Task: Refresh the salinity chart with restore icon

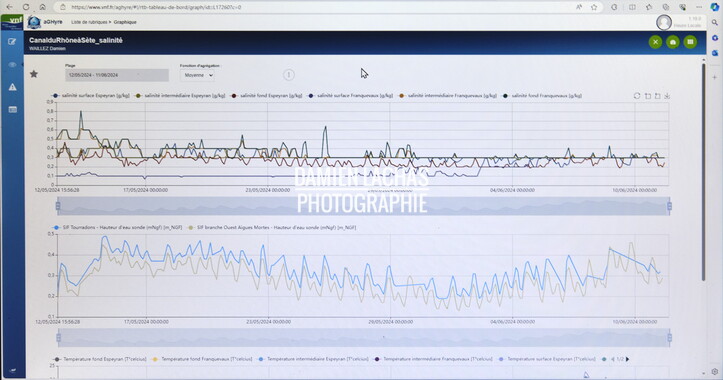Action: tap(637, 96)
